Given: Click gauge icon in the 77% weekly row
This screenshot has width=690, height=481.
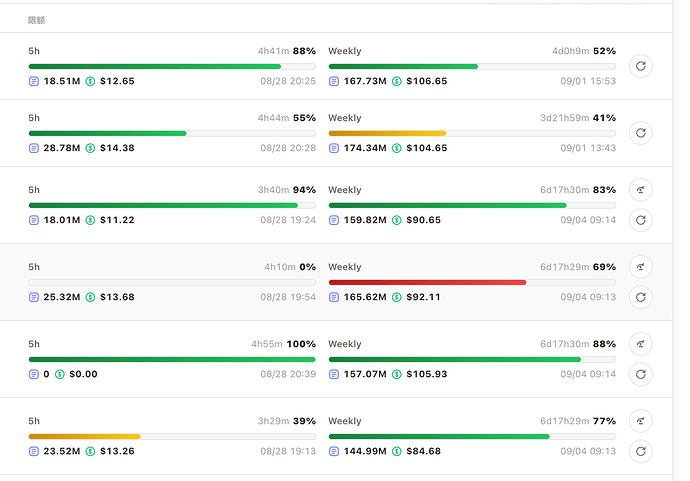Looking at the screenshot, I should 641,421.
